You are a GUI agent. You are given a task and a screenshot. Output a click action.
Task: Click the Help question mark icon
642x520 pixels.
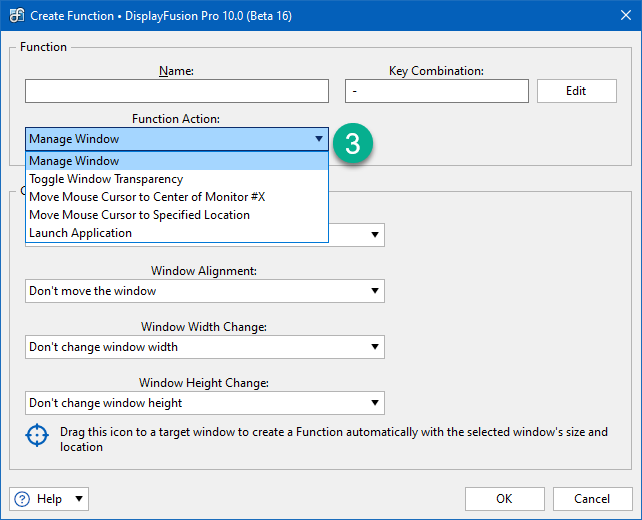[x=22, y=499]
